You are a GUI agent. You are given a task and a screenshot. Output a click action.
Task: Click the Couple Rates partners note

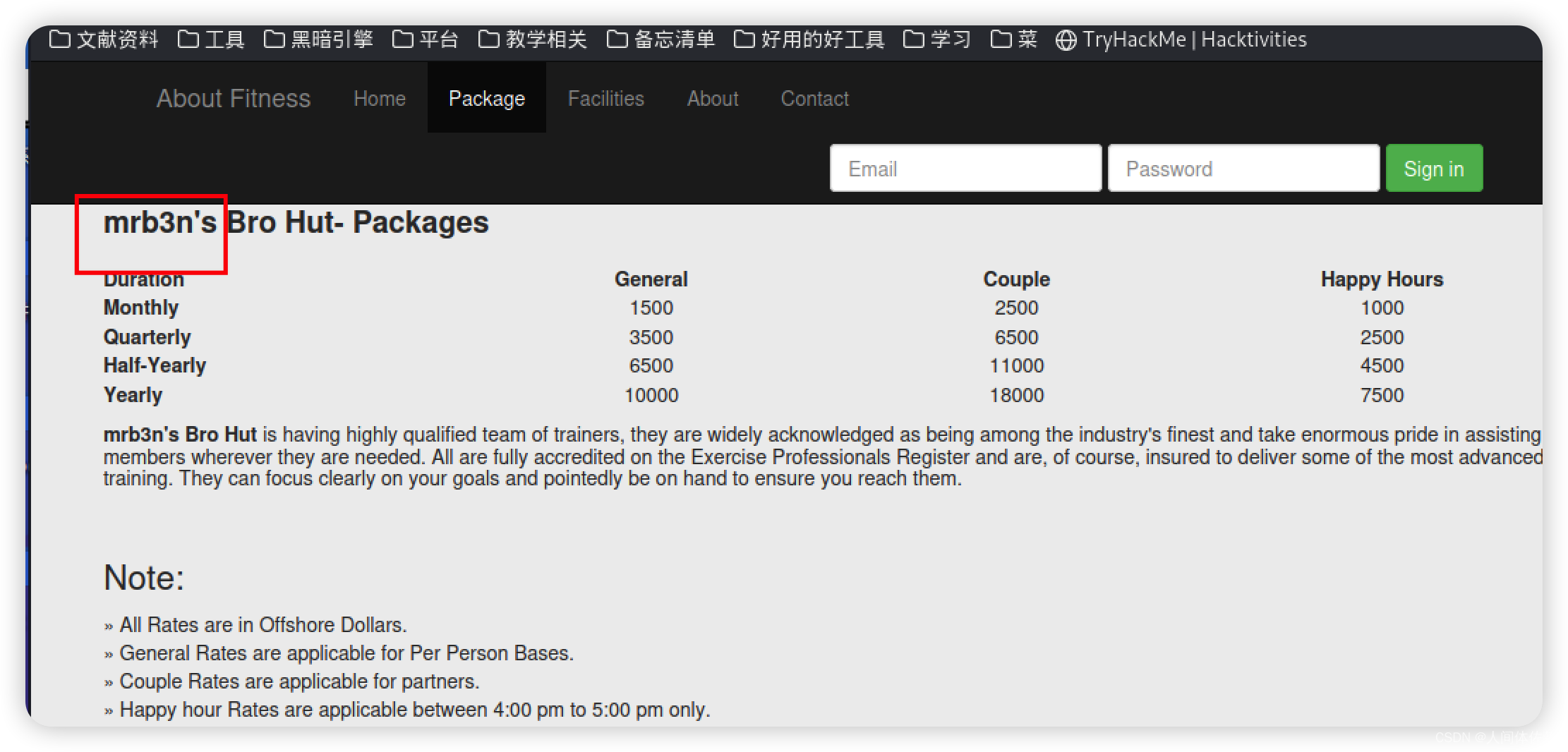tap(299, 681)
